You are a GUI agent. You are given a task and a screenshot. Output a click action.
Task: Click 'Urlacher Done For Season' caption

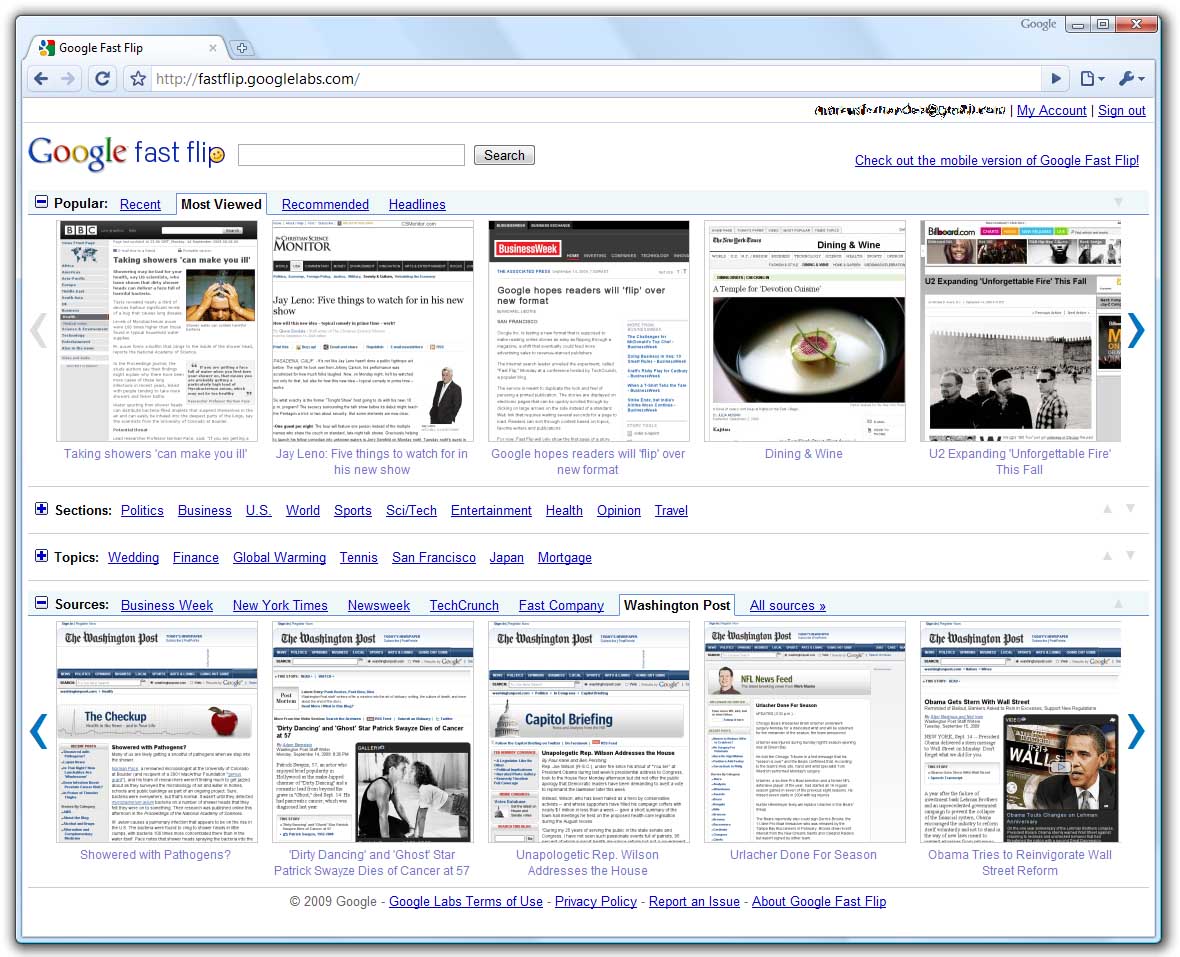point(803,855)
